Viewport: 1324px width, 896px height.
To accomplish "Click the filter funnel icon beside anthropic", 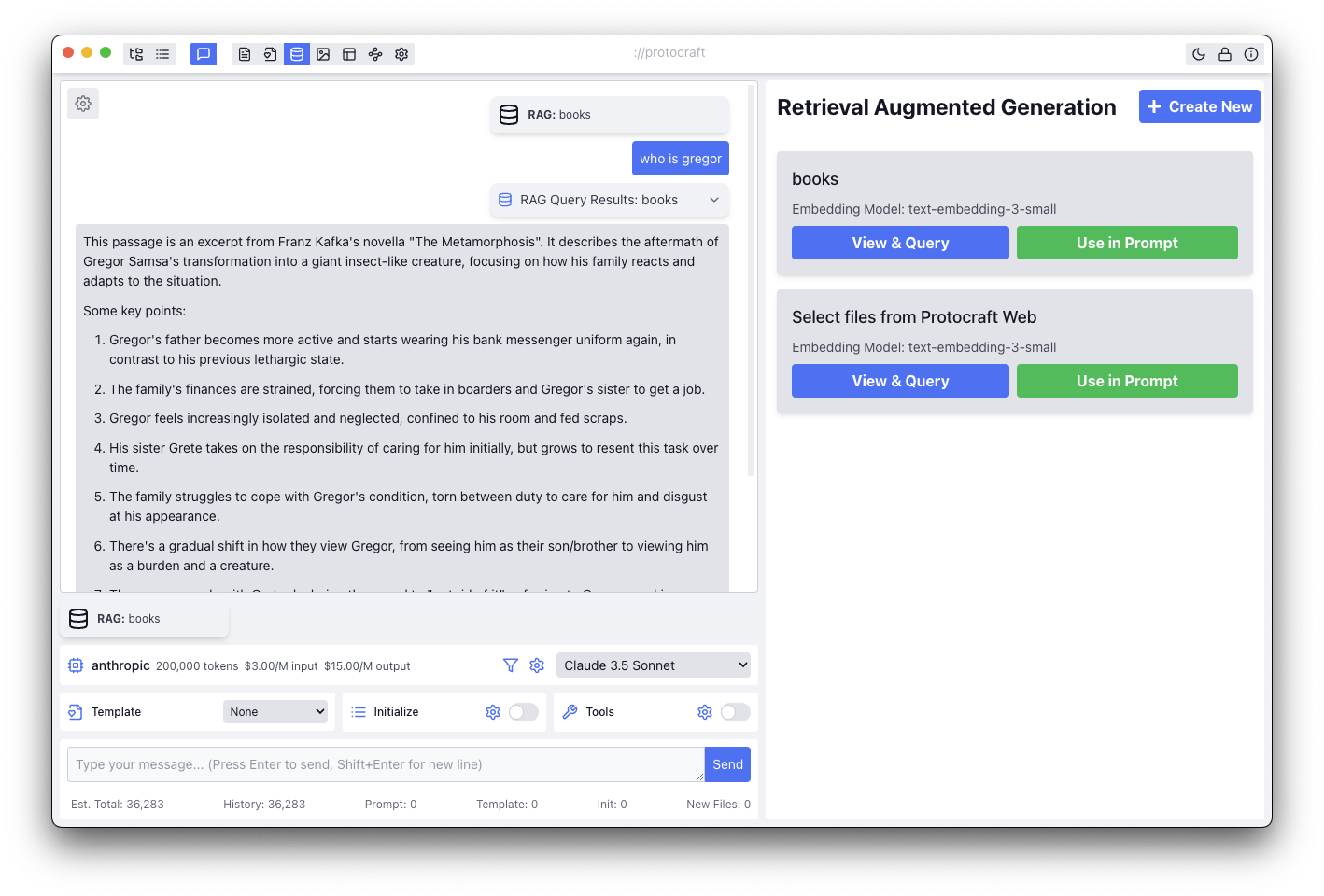I will click(x=511, y=665).
